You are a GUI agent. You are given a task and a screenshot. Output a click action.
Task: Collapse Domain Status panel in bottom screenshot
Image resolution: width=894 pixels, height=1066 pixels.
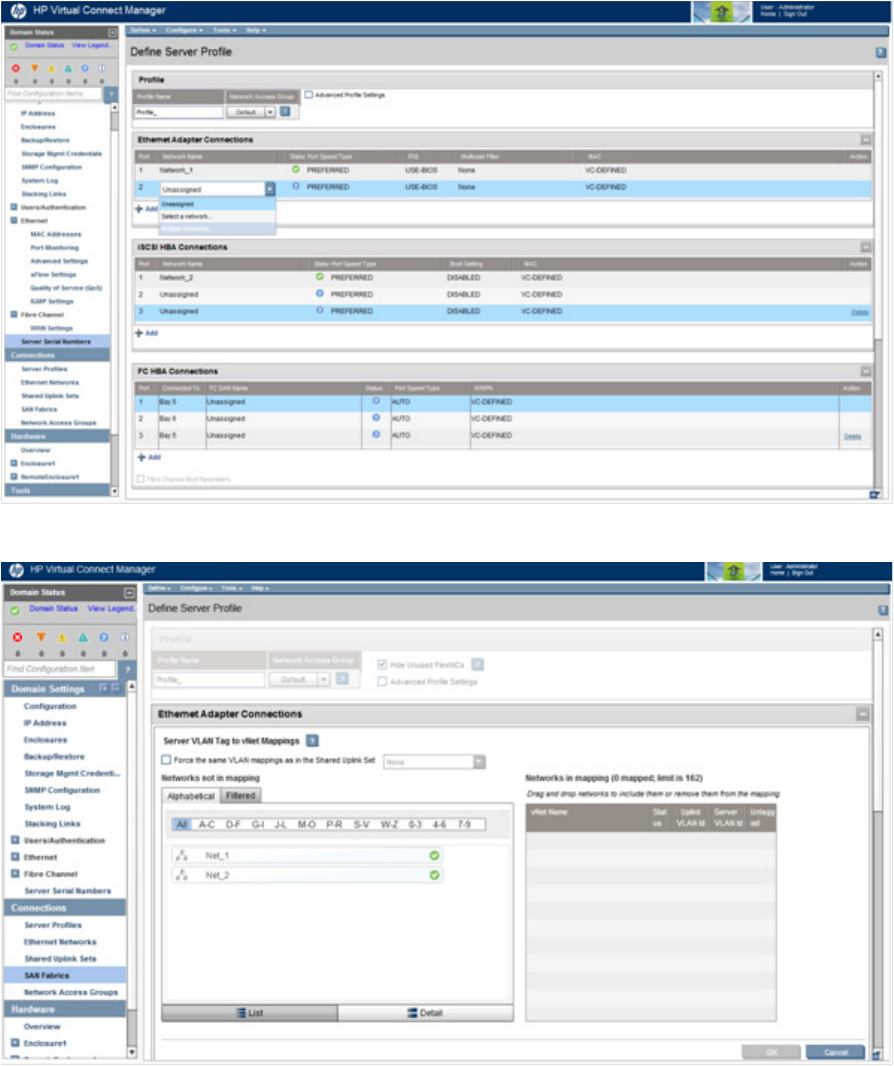click(128, 592)
